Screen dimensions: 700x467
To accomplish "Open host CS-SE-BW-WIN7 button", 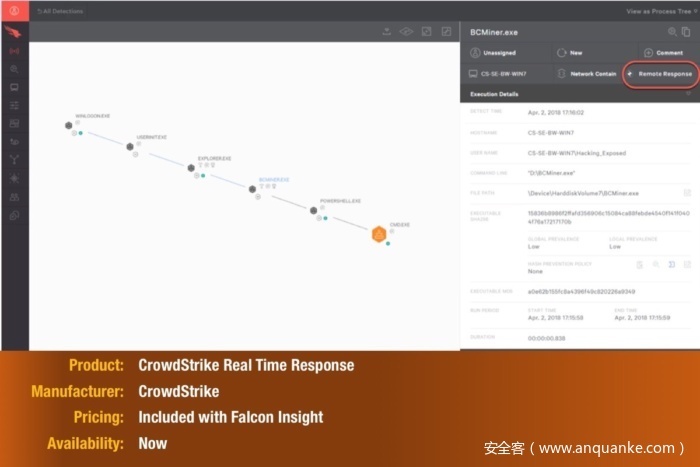I will (x=497, y=74).
